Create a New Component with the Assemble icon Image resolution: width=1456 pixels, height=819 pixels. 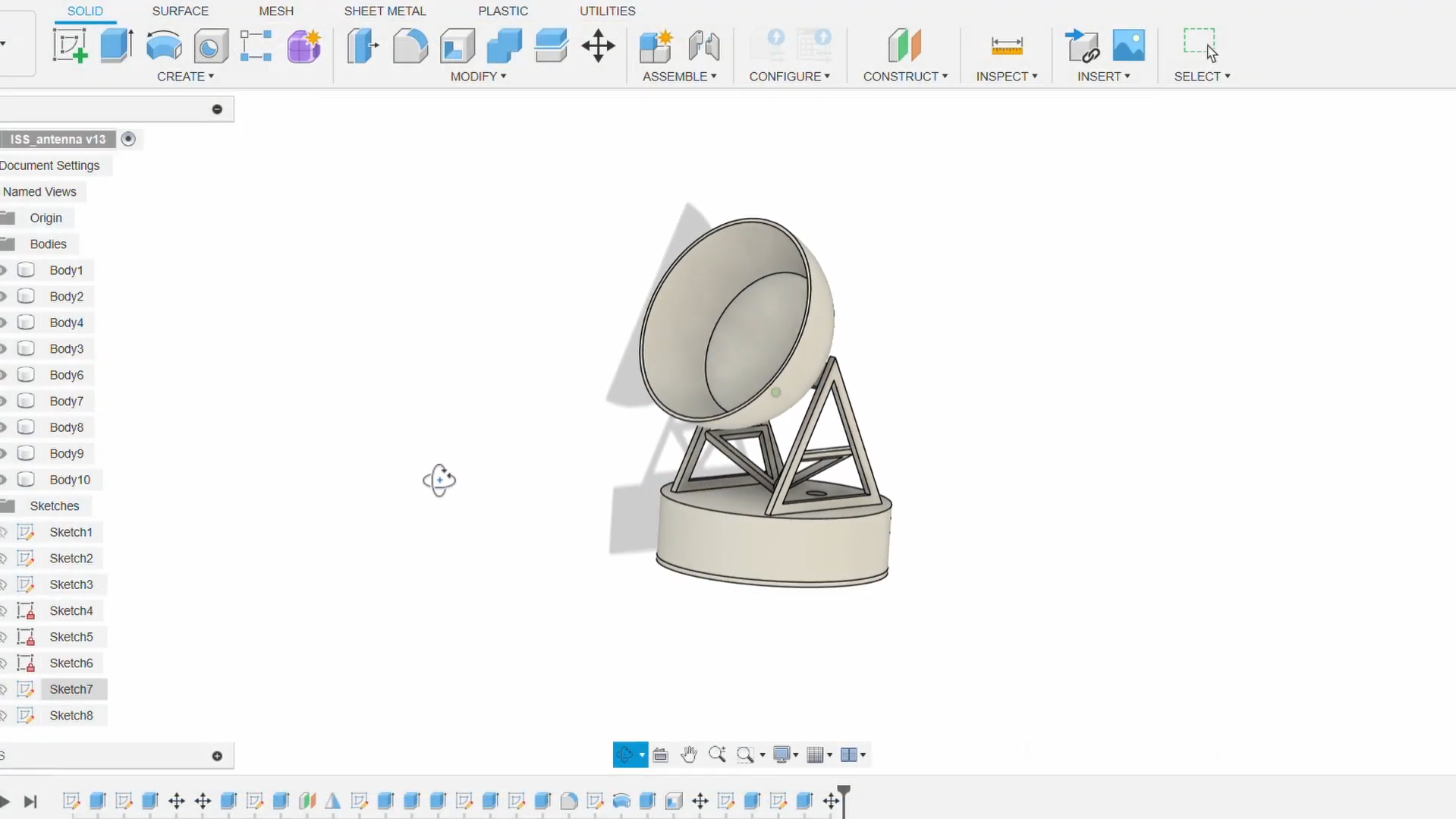coord(654,47)
